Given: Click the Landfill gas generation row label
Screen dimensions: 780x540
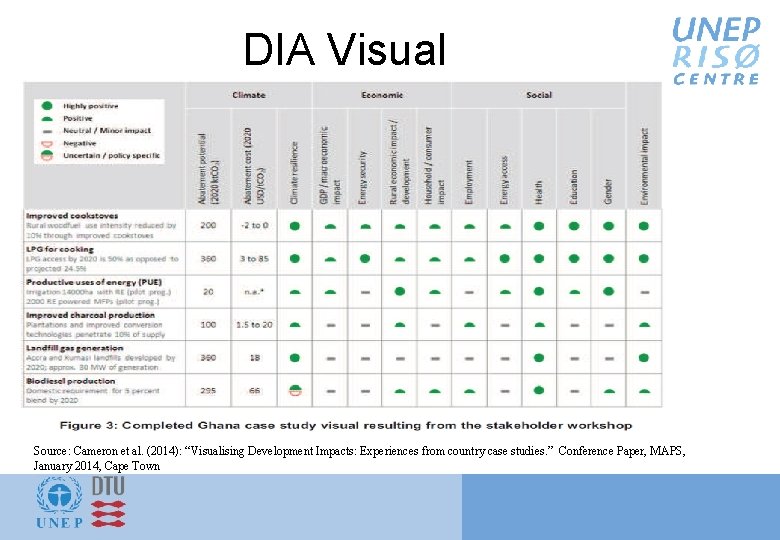Looking at the screenshot, I should (x=74, y=348).
